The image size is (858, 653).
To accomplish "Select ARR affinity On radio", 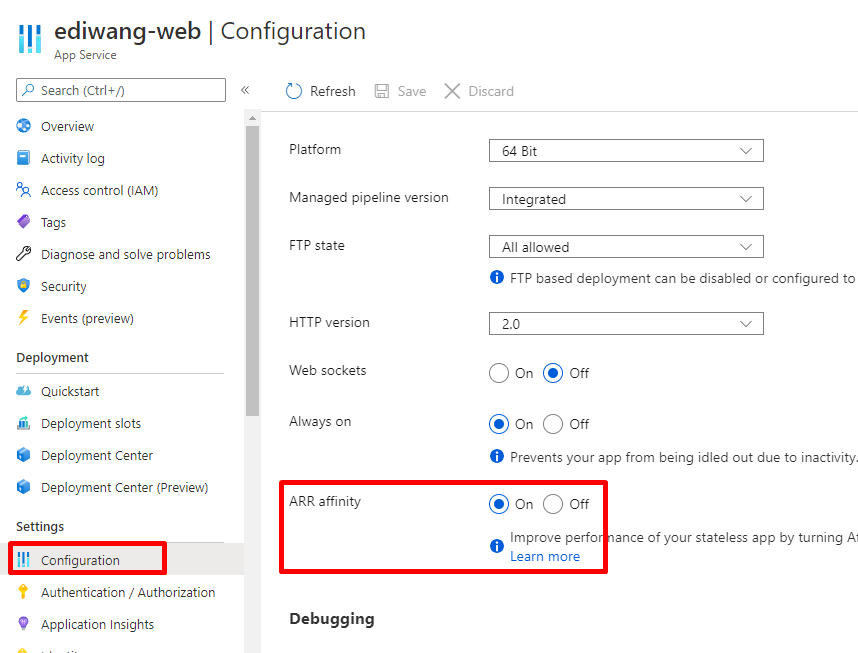I will point(498,504).
